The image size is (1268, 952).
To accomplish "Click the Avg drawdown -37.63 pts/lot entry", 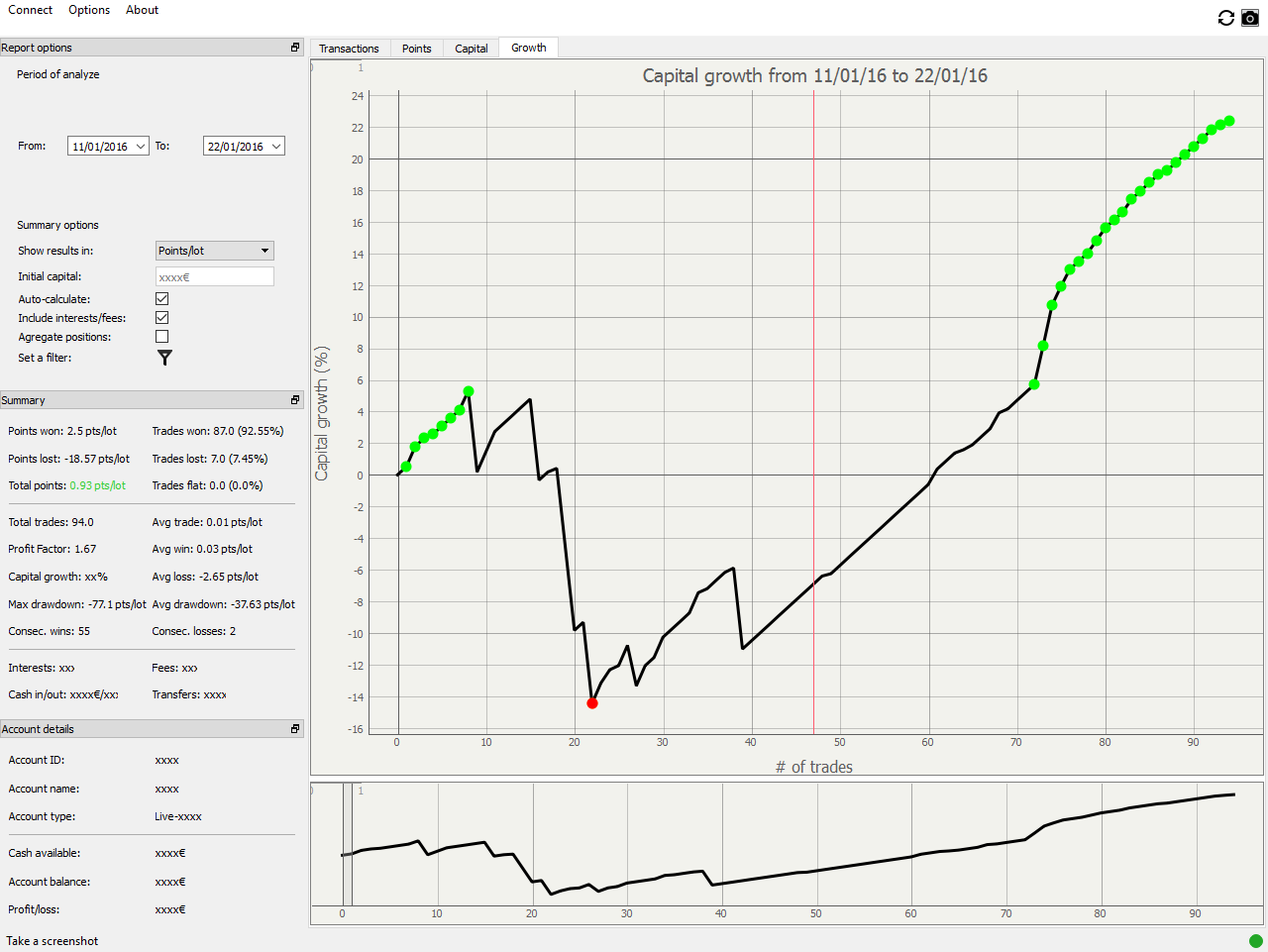I will [x=224, y=604].
